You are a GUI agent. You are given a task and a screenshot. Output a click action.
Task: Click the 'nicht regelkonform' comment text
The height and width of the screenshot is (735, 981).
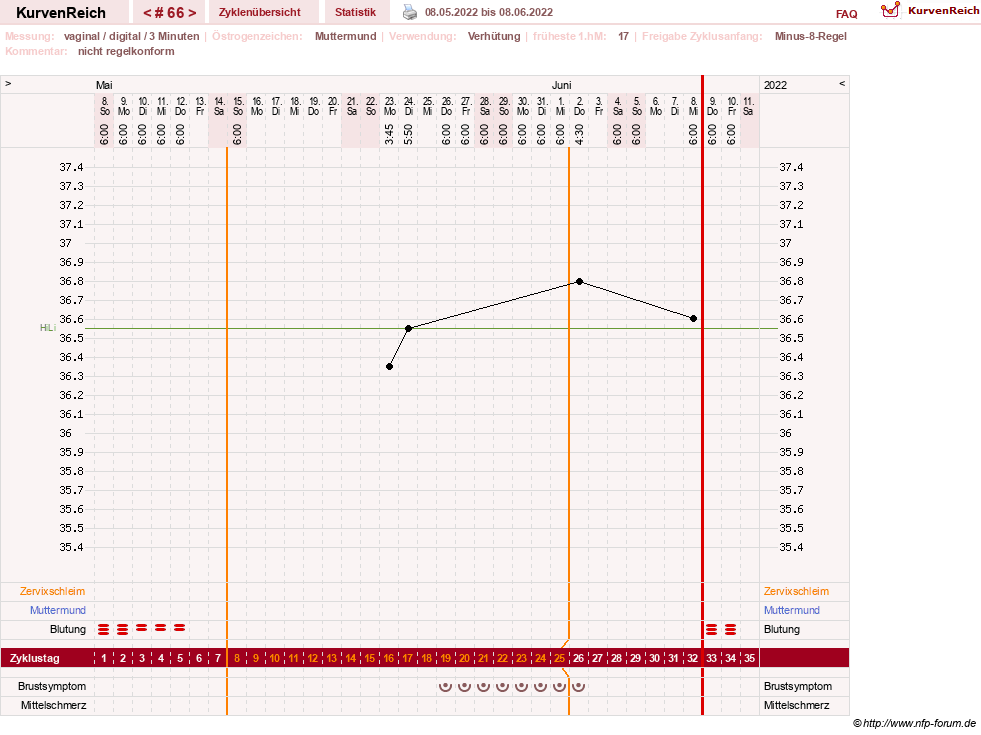coord(126,51)
